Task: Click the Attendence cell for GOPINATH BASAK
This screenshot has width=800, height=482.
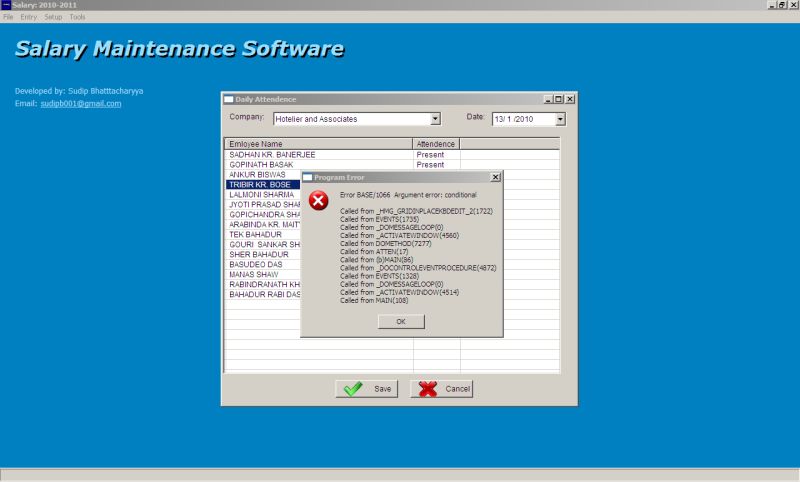Action: [x=436, y=165]
